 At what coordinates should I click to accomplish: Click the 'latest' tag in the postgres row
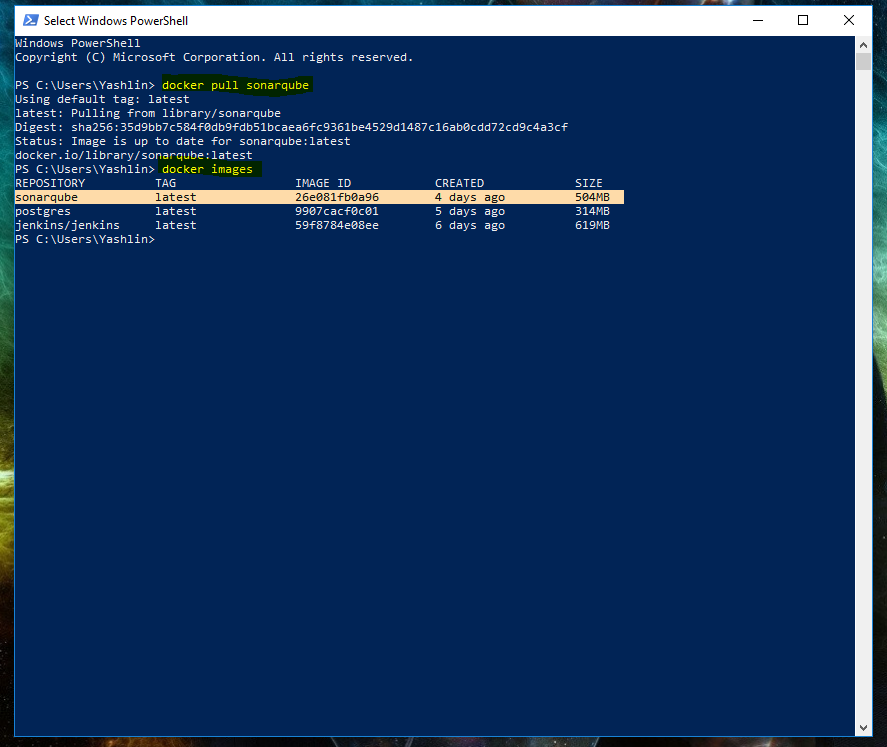[176, 211]
